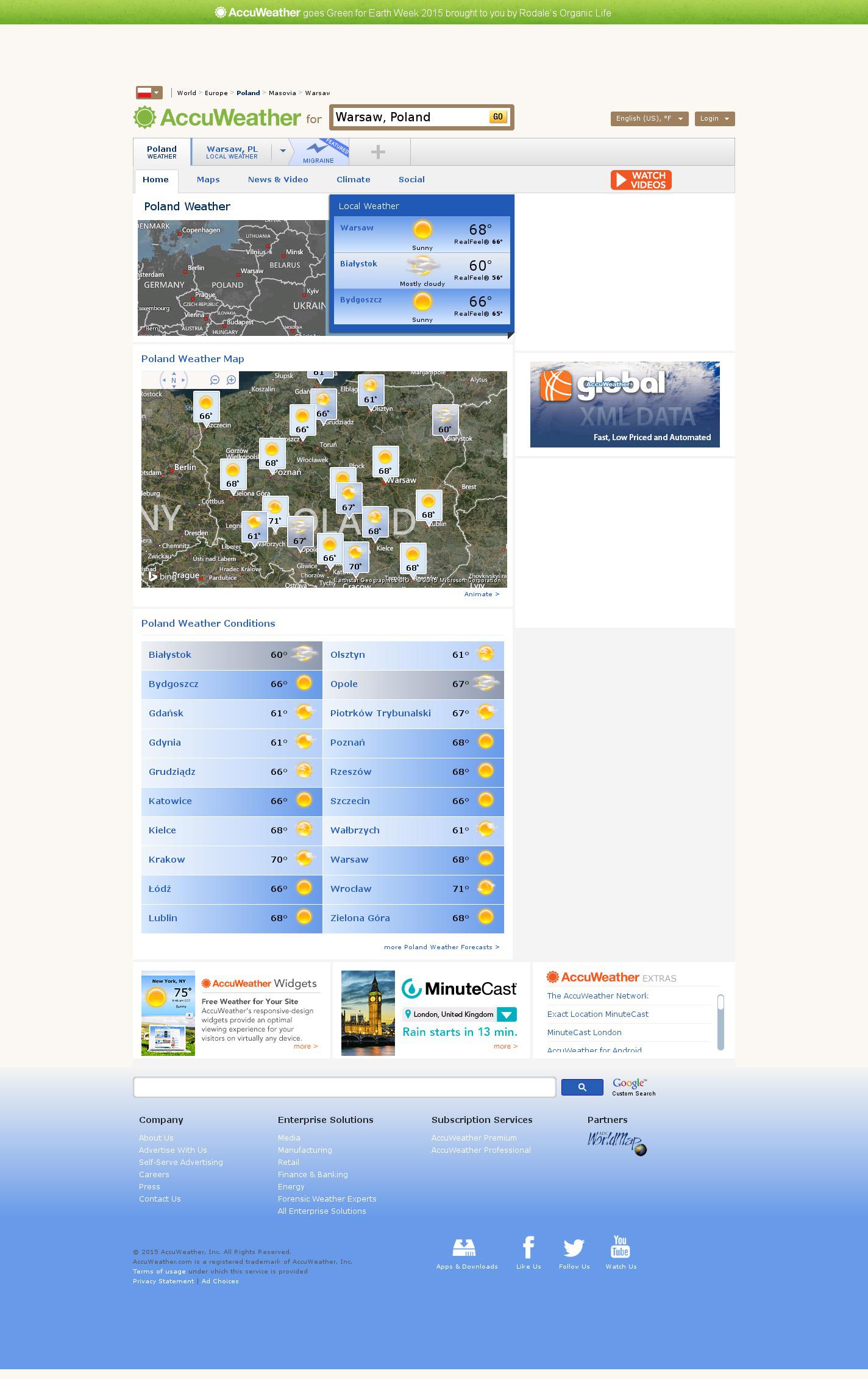Image resolution: width=868 pixels, height=1379 pixels.
Task: Click the Warsaw, Poland location search field
Action: point(408,117)
